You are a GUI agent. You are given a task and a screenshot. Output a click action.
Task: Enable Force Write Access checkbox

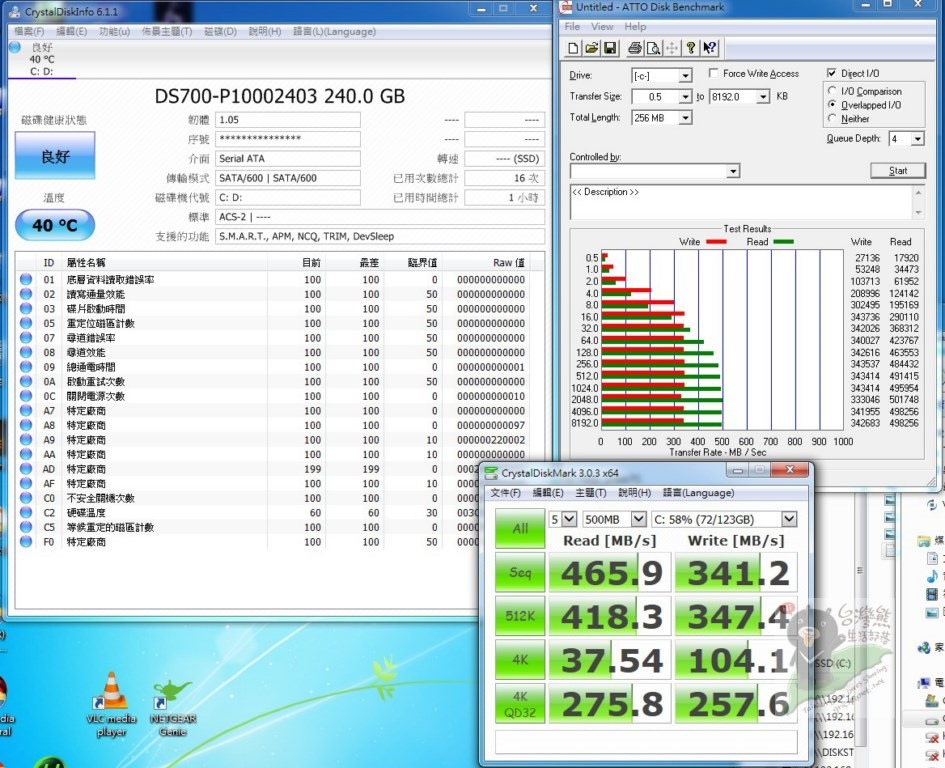pyautogui.click(x=713, y=74)
